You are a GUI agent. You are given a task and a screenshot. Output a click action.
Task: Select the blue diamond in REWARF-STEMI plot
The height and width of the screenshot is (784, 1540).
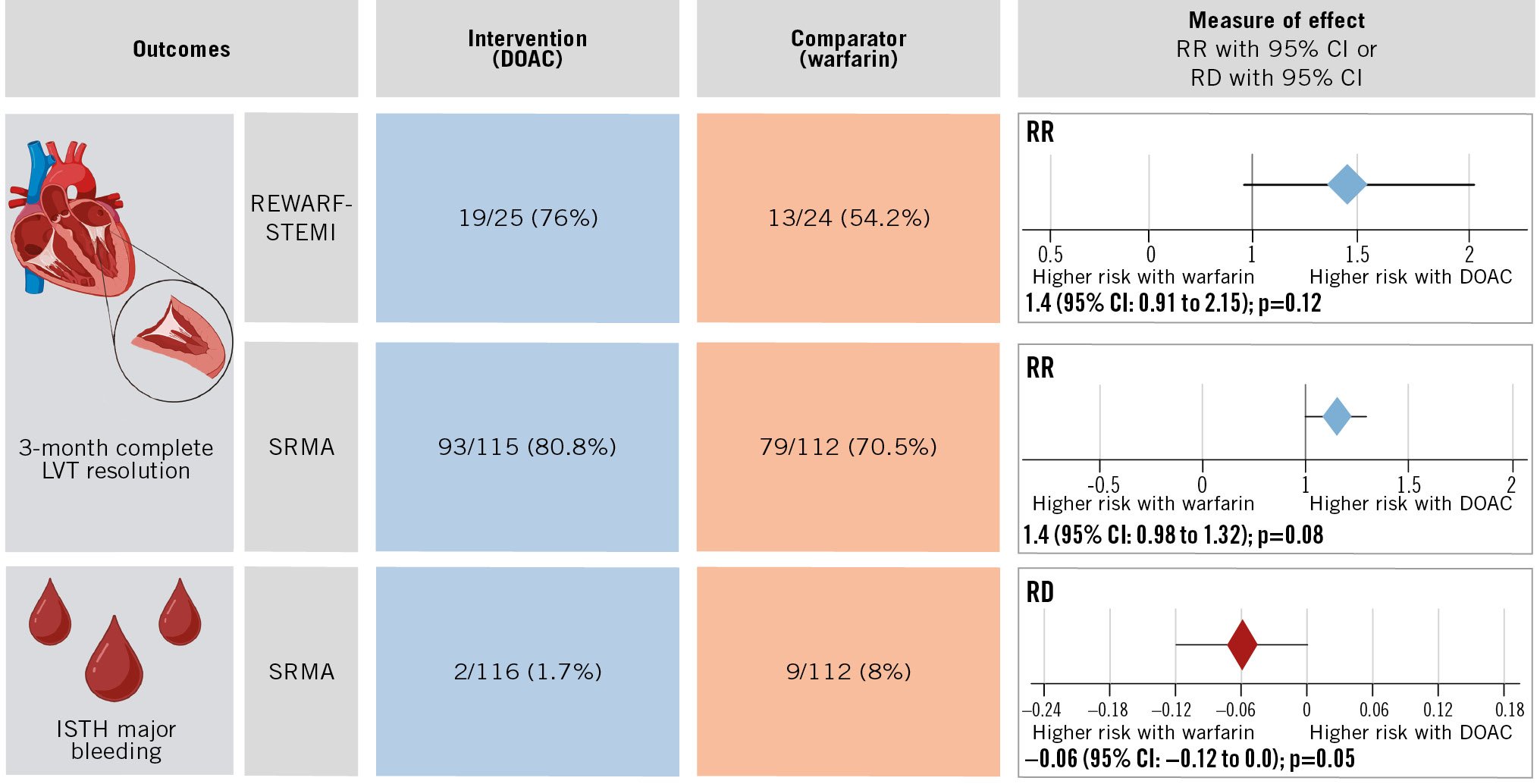pos(1347,184)
